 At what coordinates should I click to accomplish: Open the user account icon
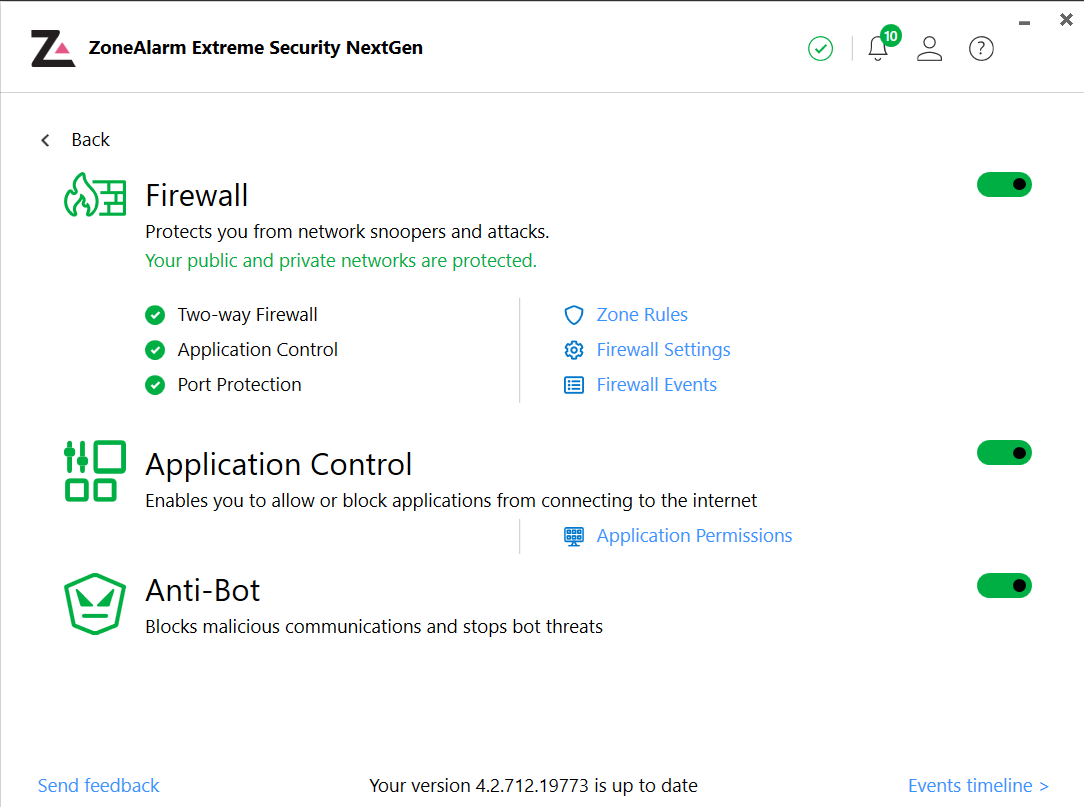tap(930, 48)
